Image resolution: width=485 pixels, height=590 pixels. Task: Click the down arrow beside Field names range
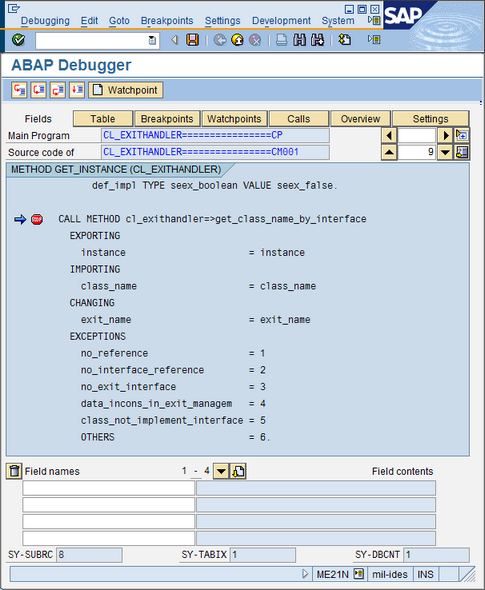[221, 471]
